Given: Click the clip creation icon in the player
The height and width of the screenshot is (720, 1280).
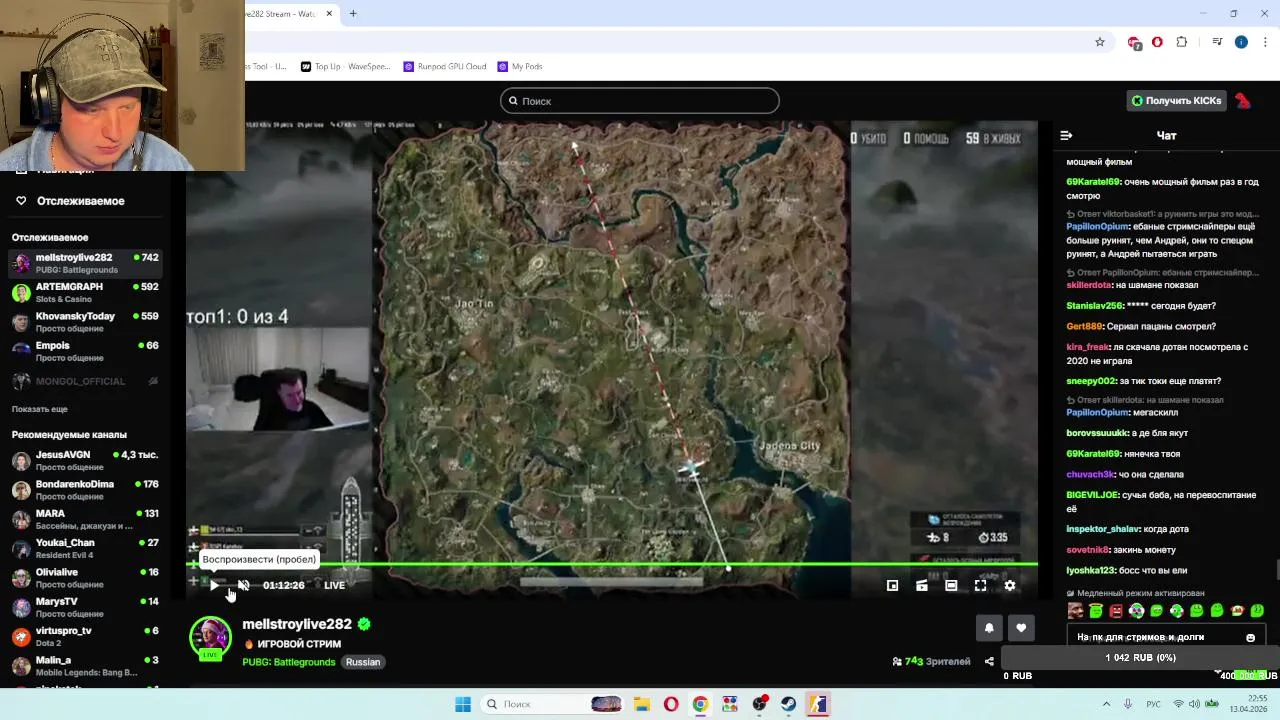Looking at the screenshot, I should 921,585.
